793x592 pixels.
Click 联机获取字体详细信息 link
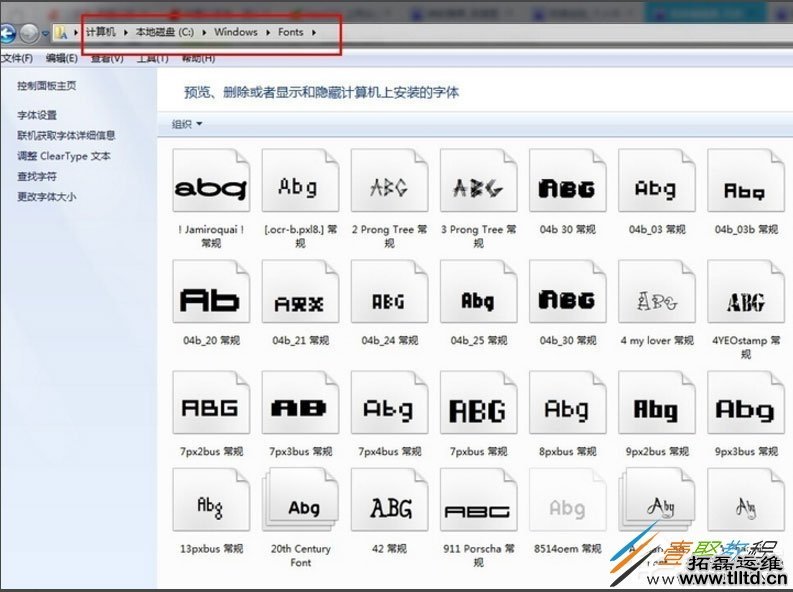click(66, 135)
